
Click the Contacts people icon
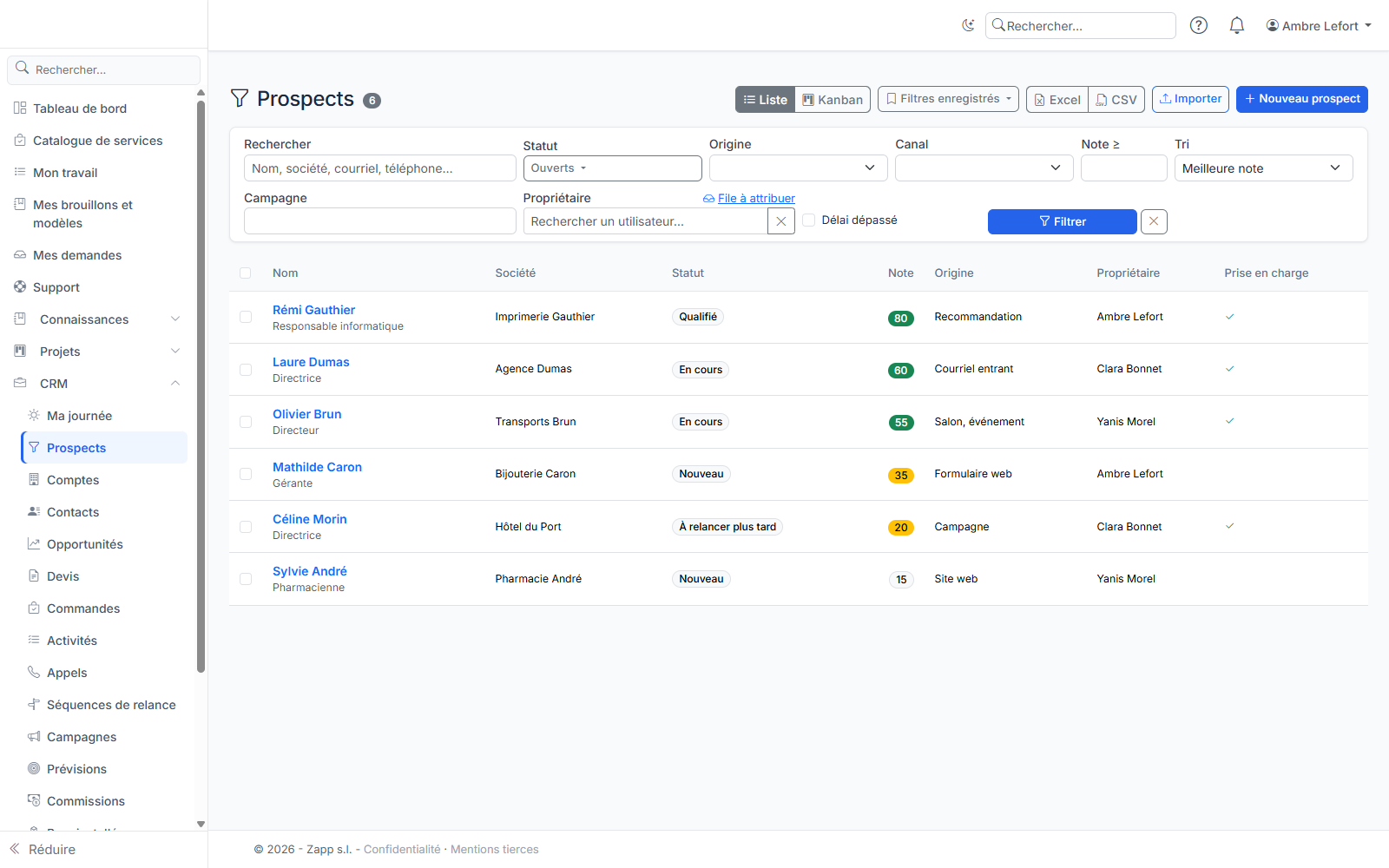(x=34, y=511)
